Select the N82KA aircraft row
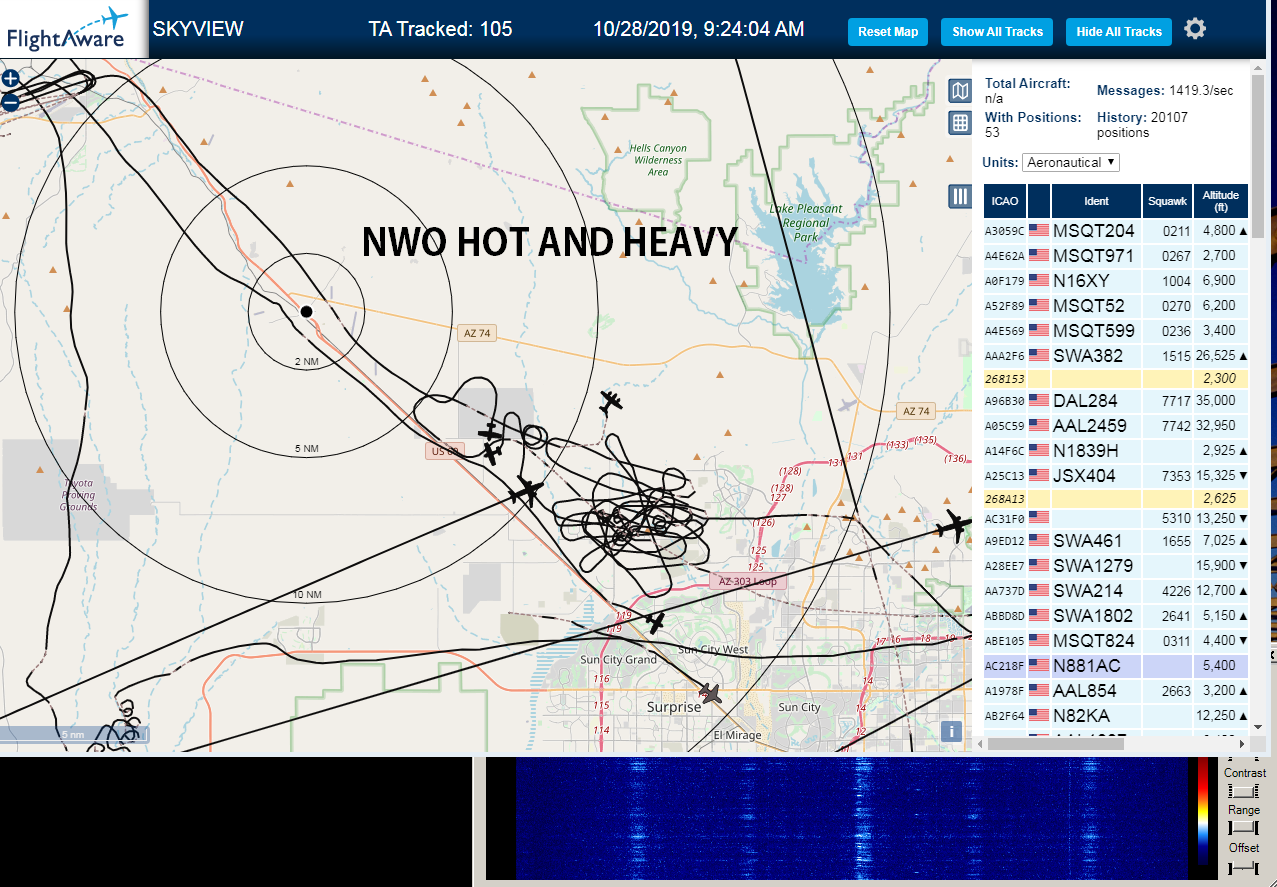Screen dimensions: 1277x887 tap(1116, 716)
